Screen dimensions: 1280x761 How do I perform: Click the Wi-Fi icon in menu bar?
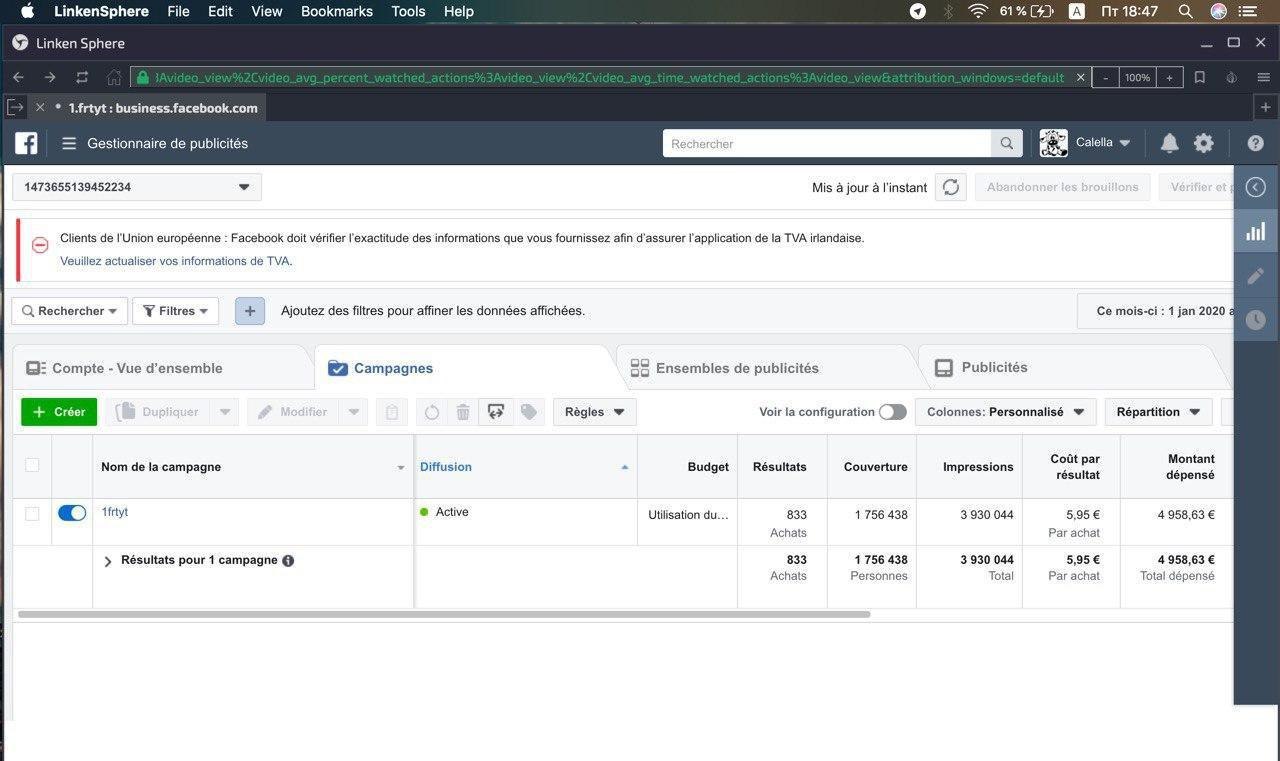(977, 11)
